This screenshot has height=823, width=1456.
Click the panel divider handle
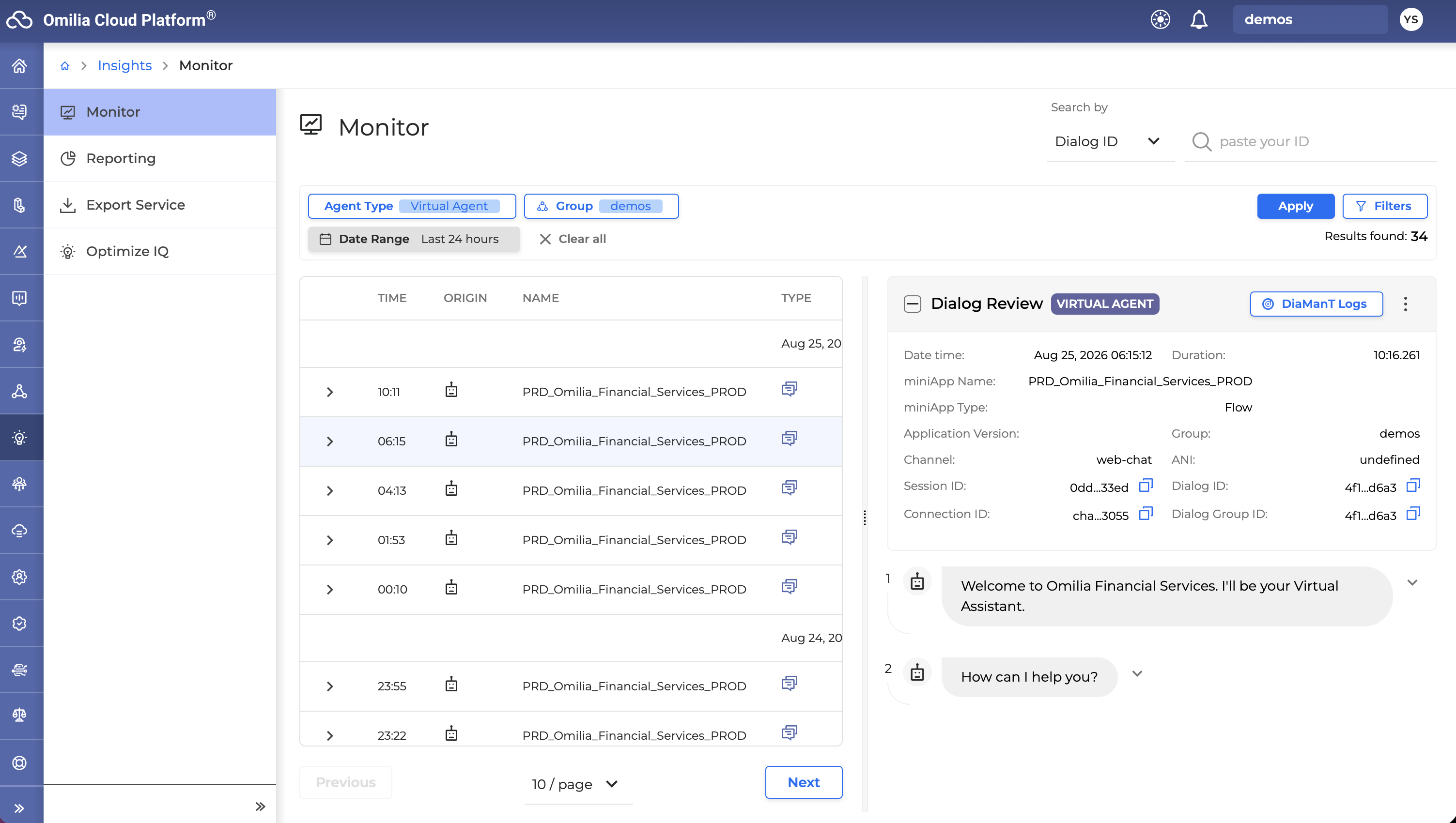point(865,517)
